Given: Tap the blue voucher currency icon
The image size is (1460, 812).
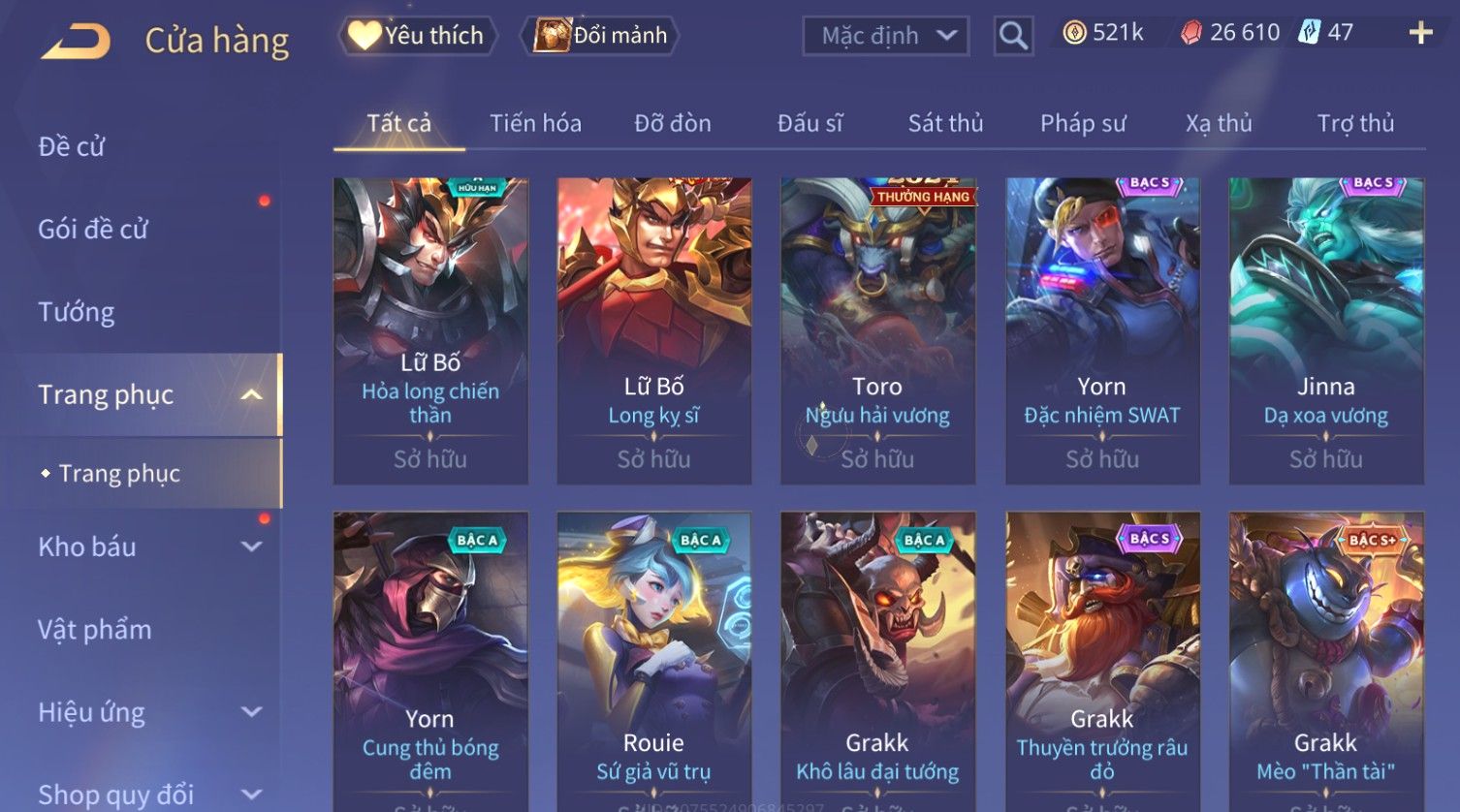Looking at the screenshot, I should tap(1310, 32).
